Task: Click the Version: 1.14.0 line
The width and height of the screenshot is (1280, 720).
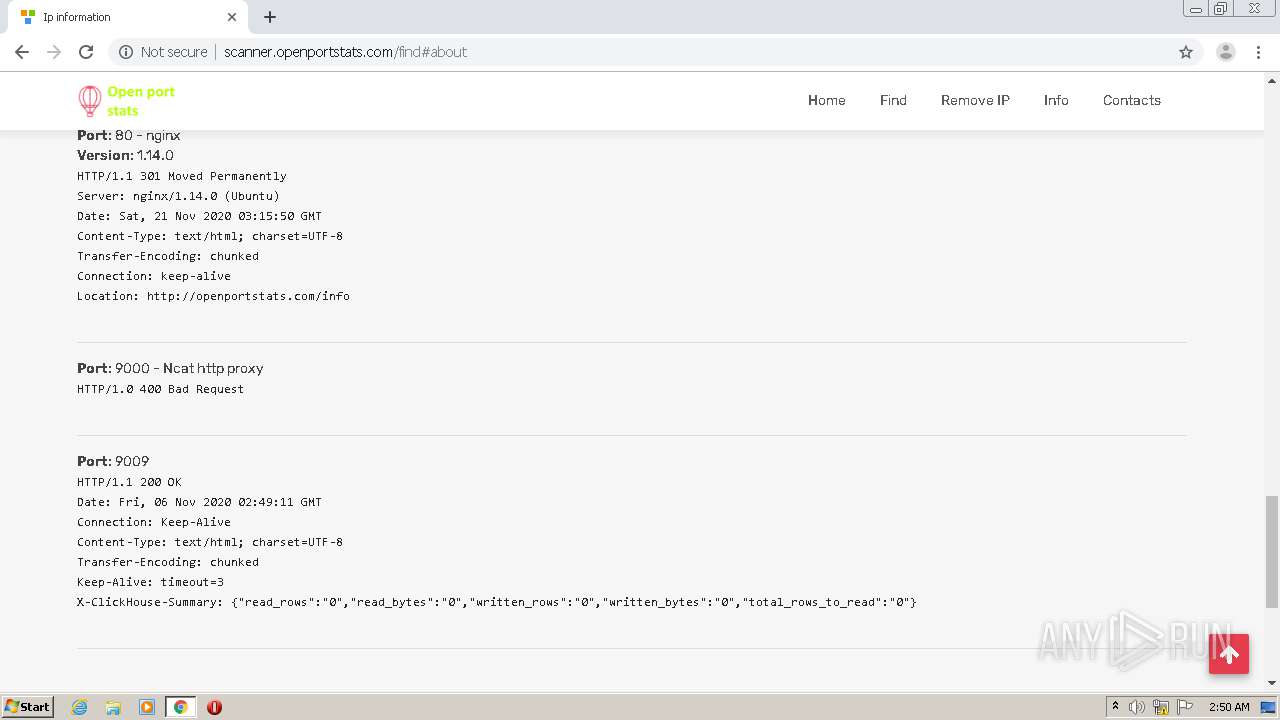Action: pos(125,155)
